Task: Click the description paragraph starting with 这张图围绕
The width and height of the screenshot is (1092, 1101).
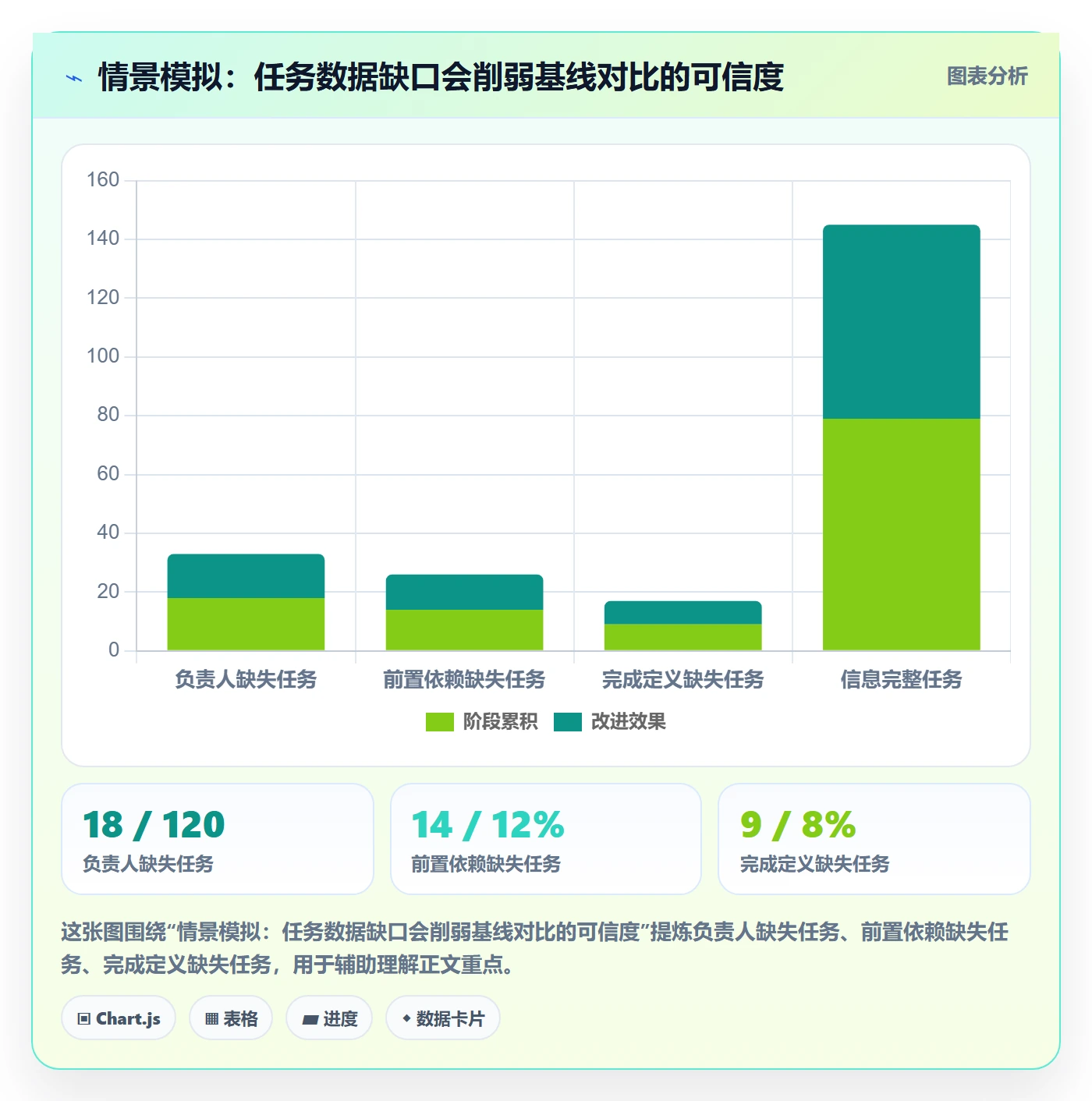Action: 535,948
